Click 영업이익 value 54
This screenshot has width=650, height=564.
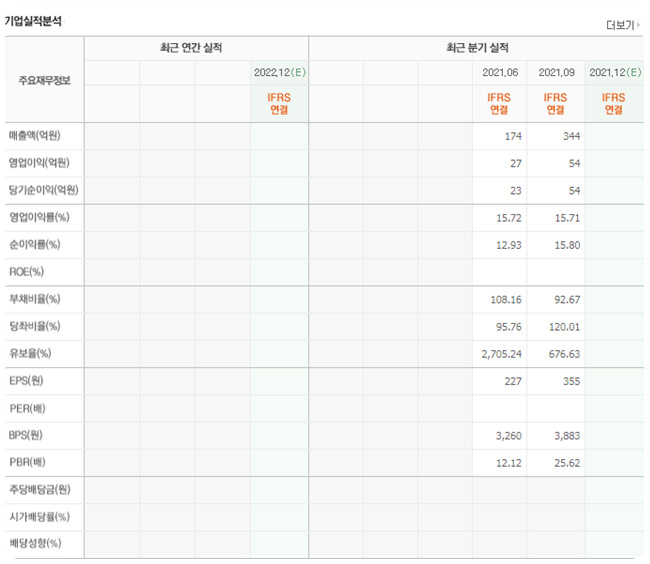(x=574, y=164)
